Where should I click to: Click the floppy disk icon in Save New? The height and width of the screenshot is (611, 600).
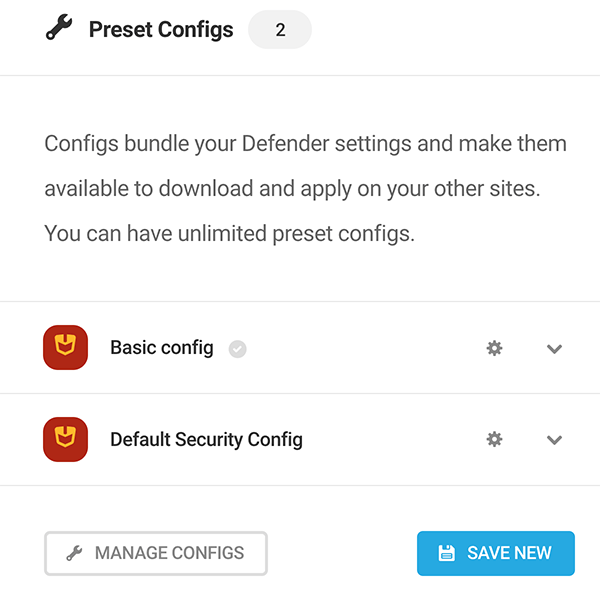point(446,553)
